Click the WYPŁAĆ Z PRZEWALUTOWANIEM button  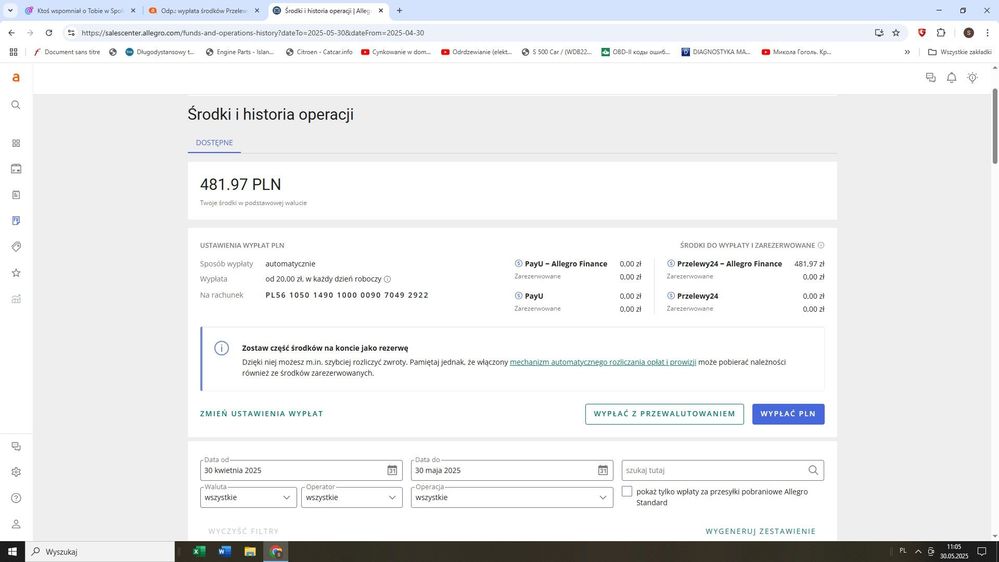click(x=665, y=414)
